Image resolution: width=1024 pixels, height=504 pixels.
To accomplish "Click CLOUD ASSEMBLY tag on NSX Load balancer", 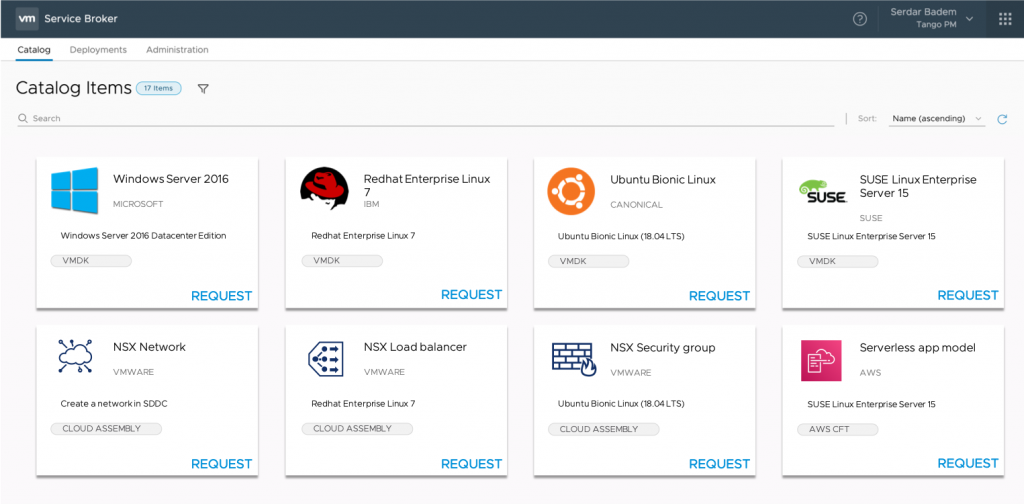I will [x=357, y=429].
